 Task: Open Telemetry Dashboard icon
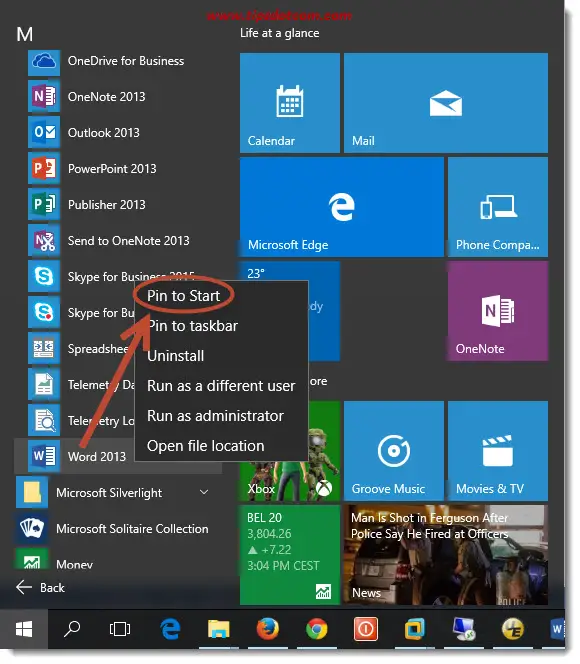tap(44, 385)
